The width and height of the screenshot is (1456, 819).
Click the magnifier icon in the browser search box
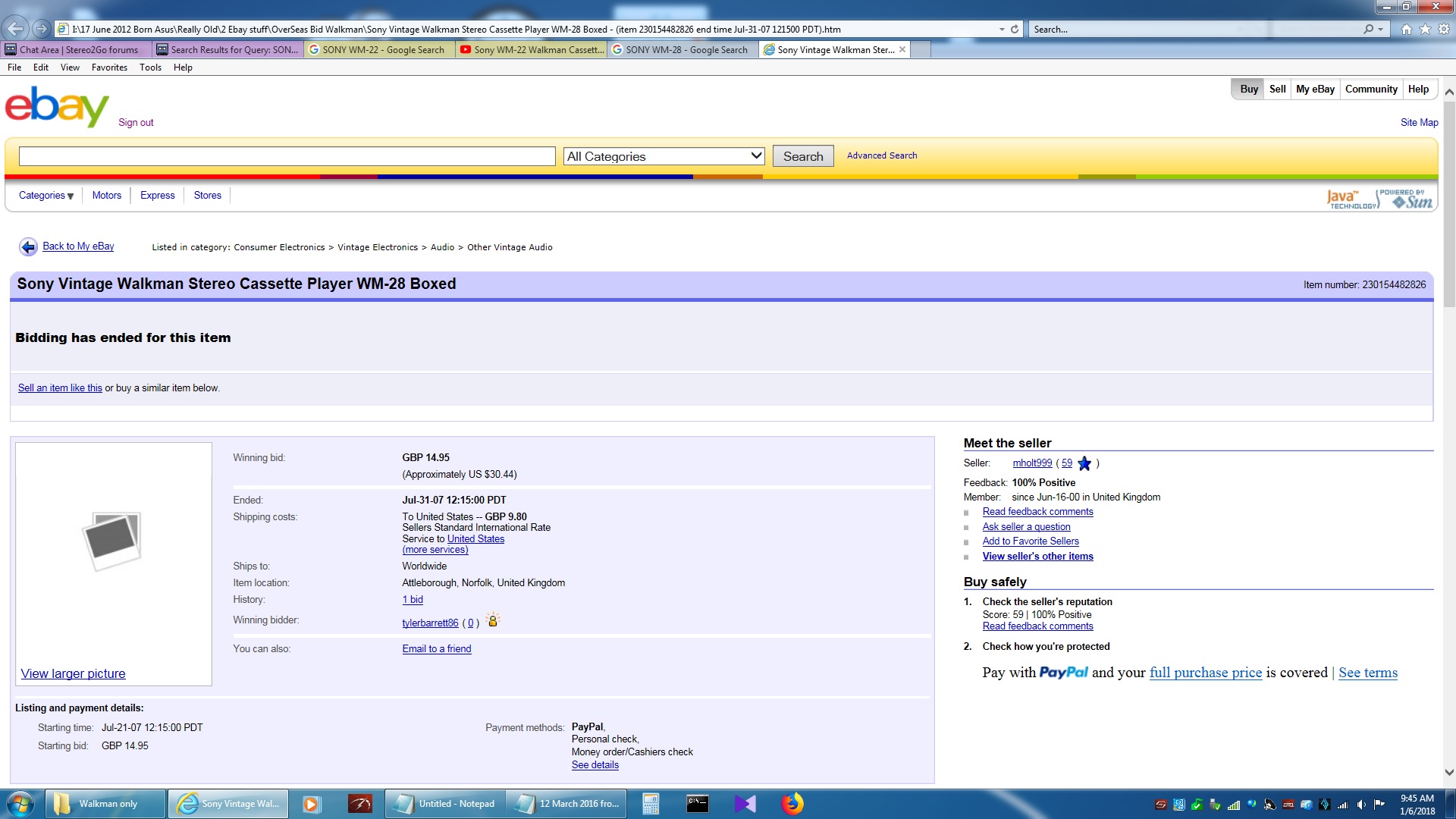pos(1368,30)
